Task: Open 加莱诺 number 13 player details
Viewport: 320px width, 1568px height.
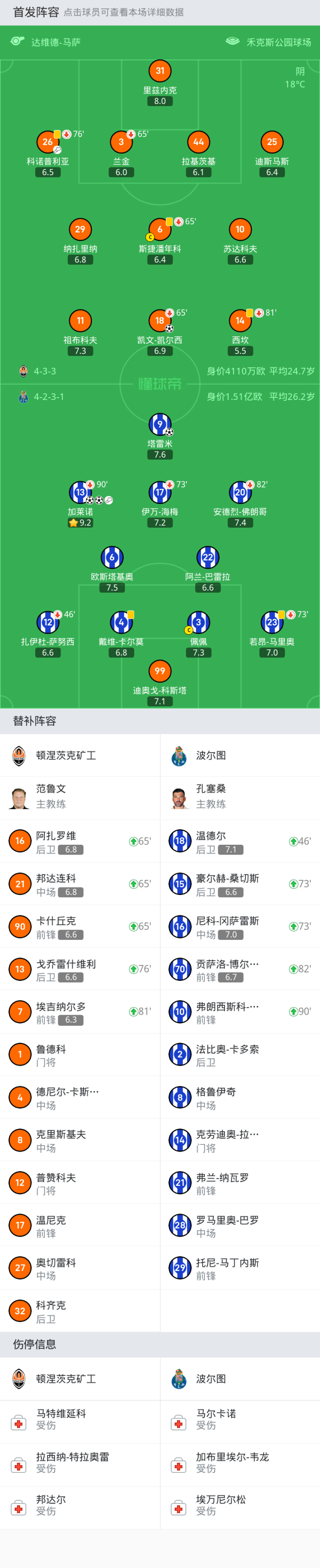Action: [x=80, y=492]
